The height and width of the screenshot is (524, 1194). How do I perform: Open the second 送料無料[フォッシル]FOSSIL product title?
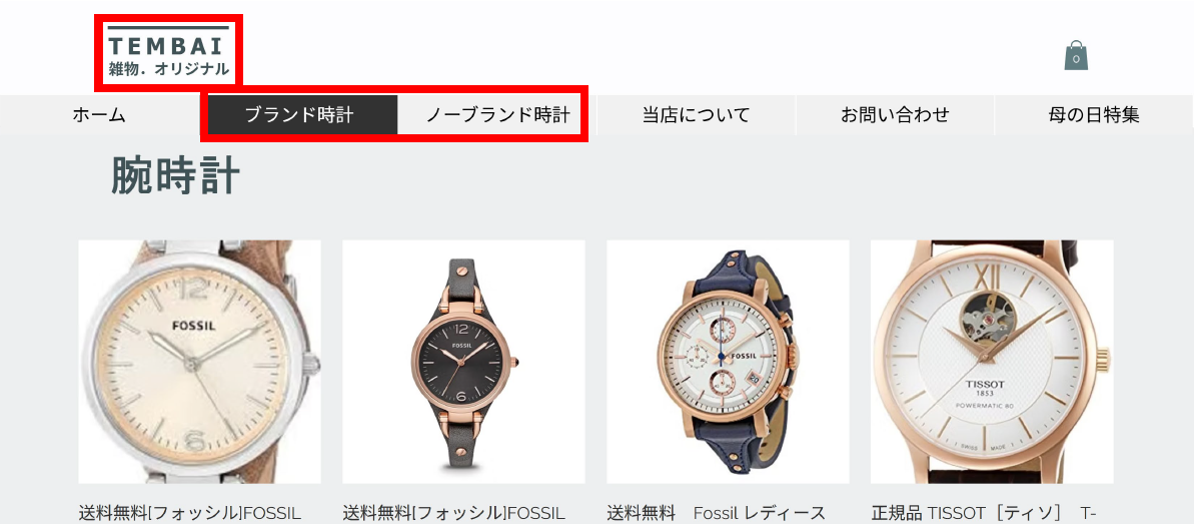click(454, 512)
